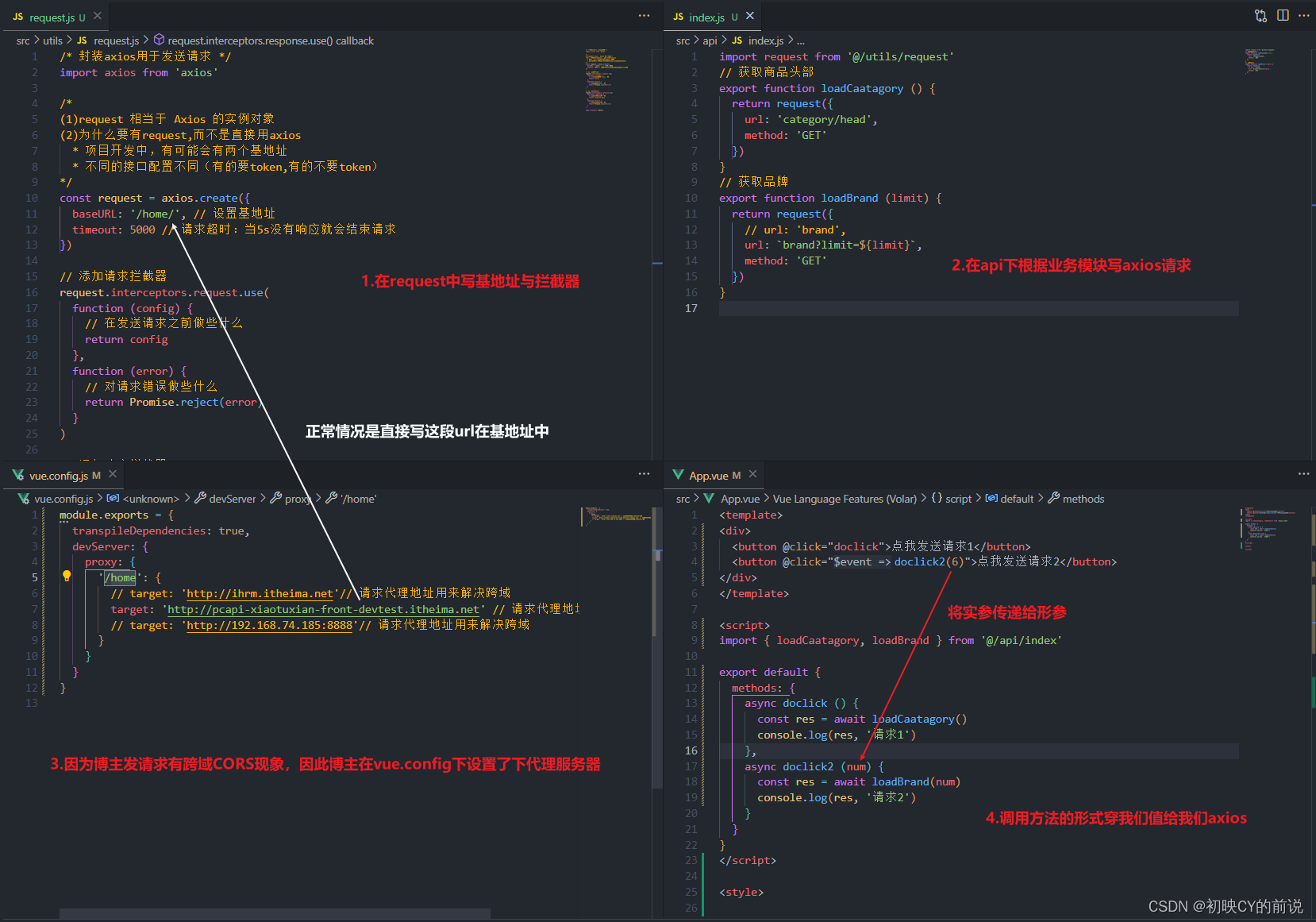Click the Vue icon in the App.vue breadcrumb
Viewport: 1316px width, 922px height.
(x=709, y=499)
